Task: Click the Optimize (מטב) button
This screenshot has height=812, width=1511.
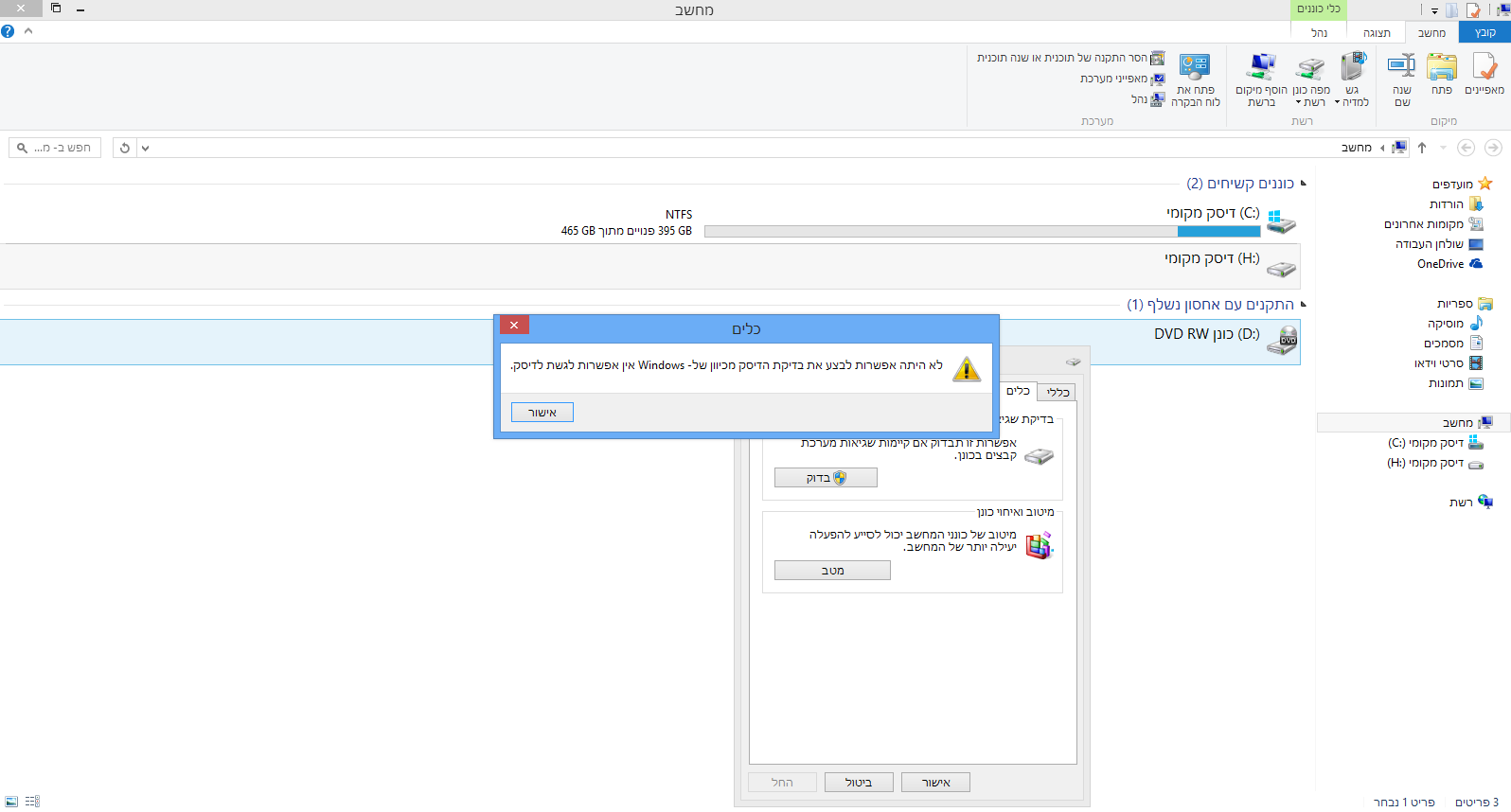Action: 832,571
